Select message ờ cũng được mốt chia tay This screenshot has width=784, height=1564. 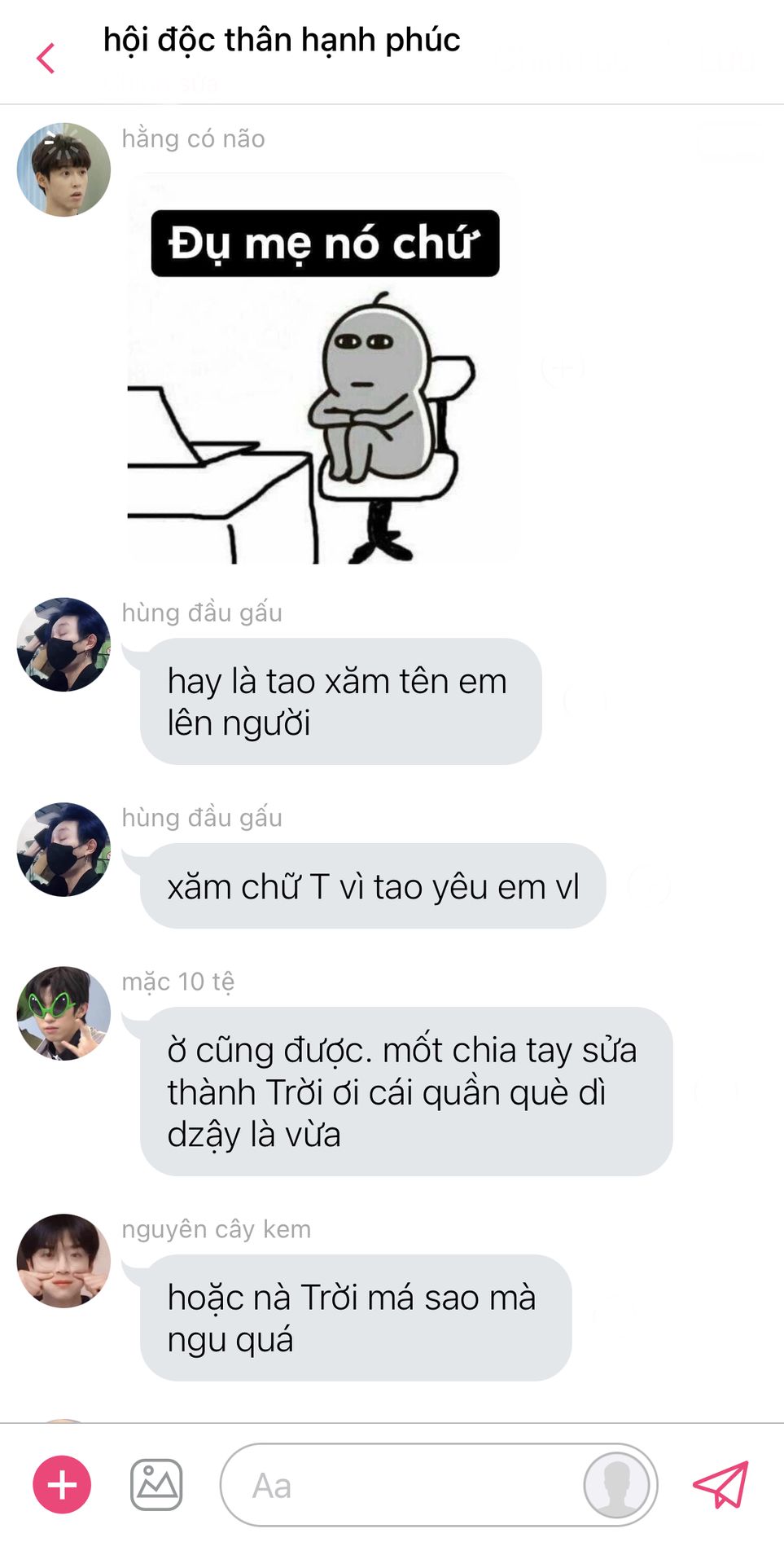click(406, 1092)
